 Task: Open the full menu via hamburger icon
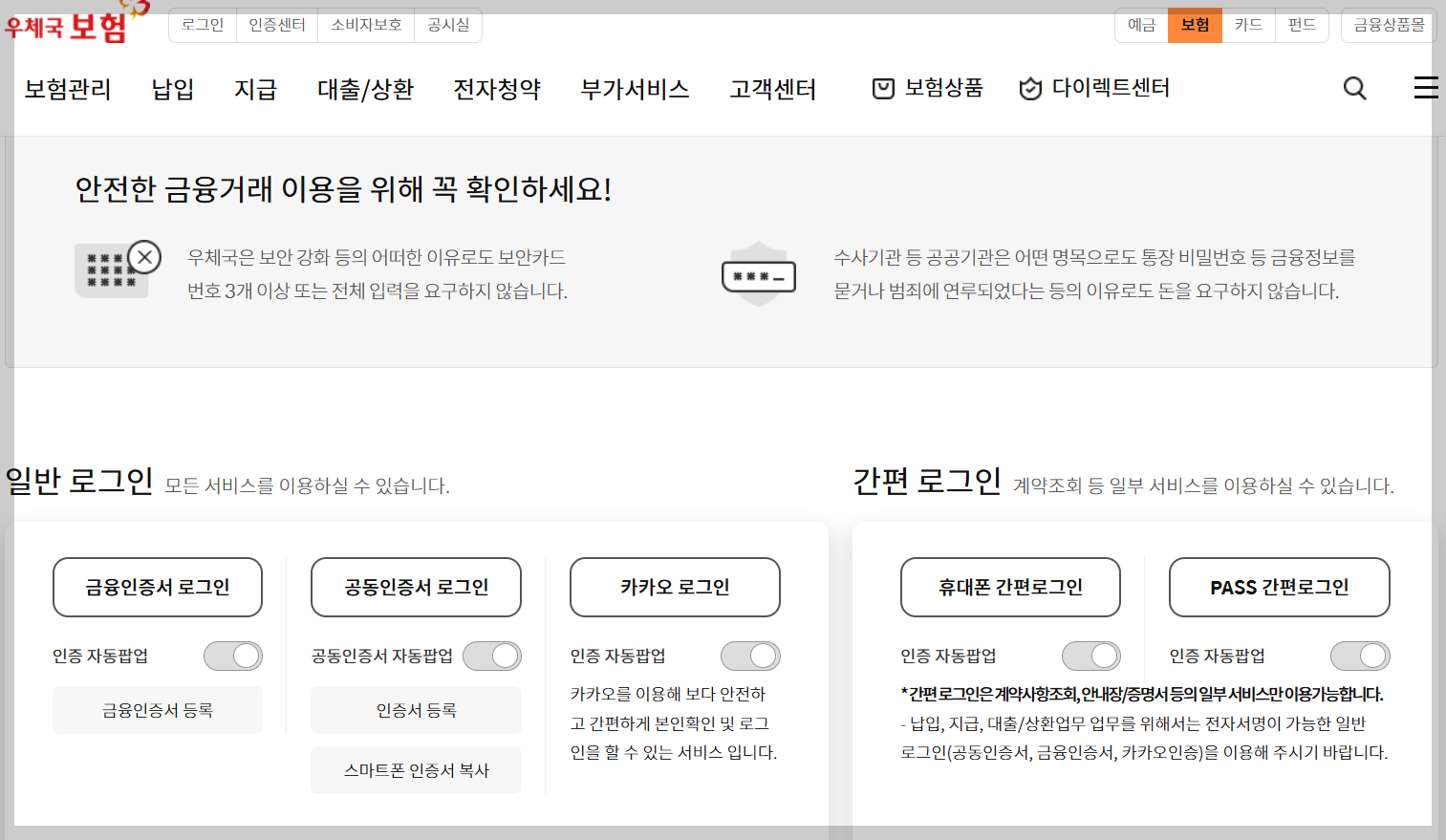1425,88
